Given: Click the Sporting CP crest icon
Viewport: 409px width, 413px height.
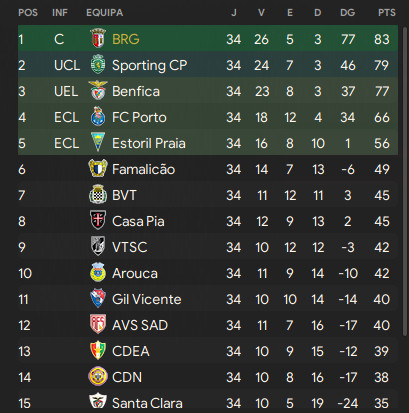Looking at the screenshot, I should pos(98,64).
